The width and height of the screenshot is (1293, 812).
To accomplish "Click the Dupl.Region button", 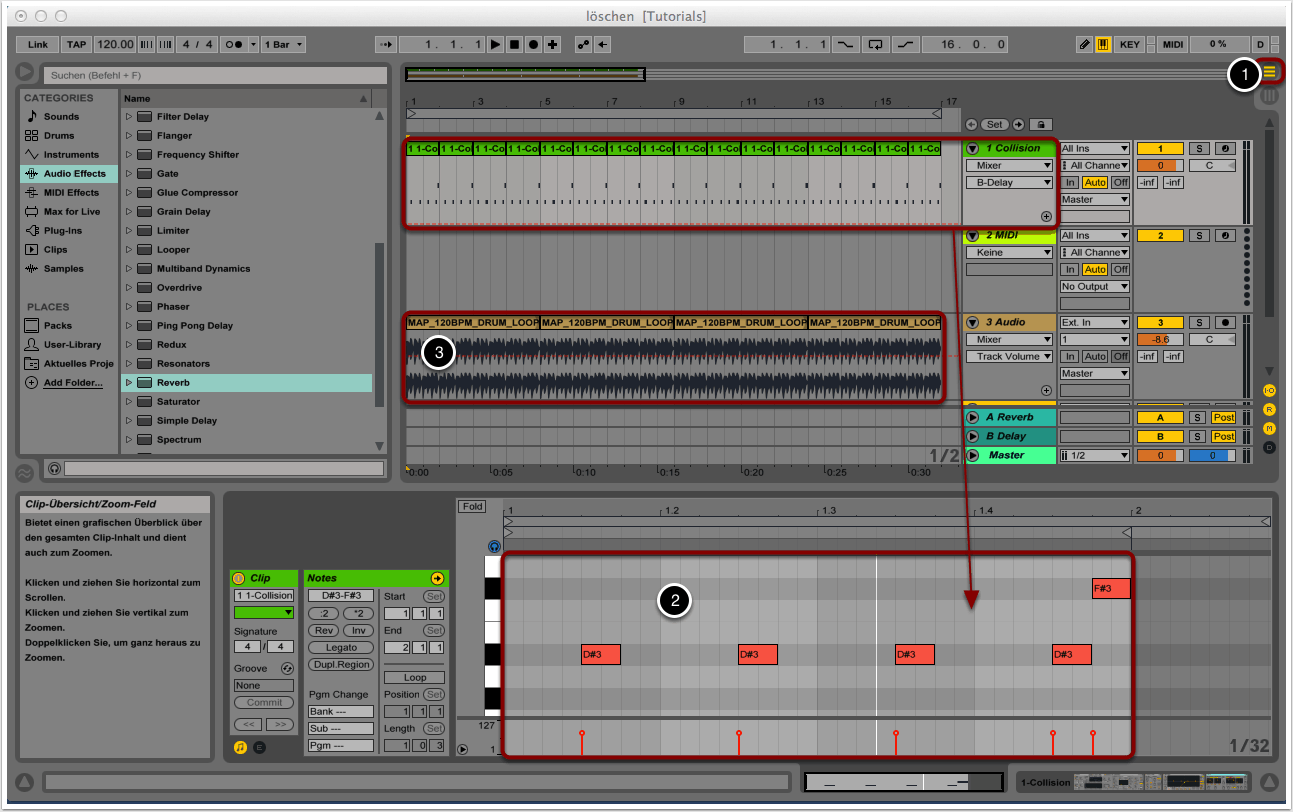I will tap(341, 664).
